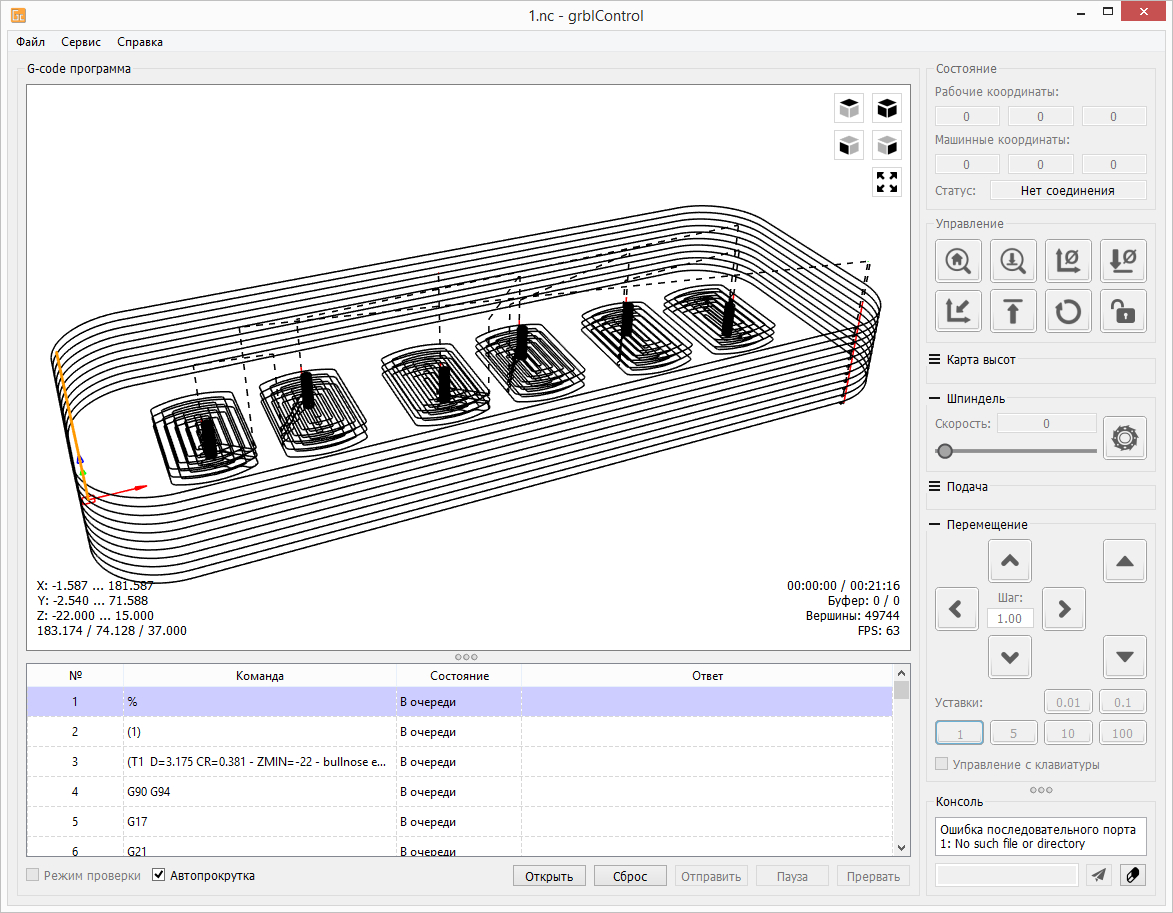Open the Файл menu
The image size is (1173, 913).
point(30,42)
